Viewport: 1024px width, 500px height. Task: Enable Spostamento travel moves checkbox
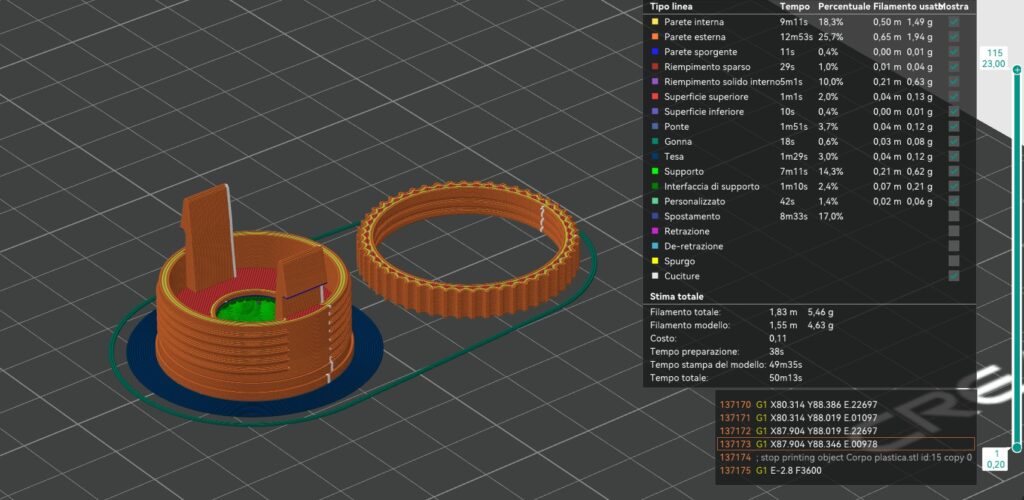coord(953,216)
